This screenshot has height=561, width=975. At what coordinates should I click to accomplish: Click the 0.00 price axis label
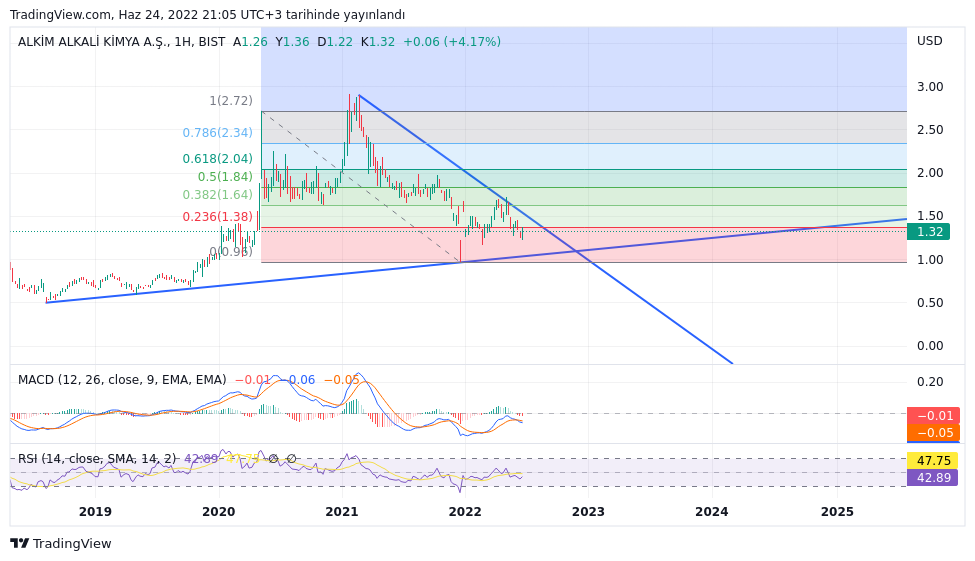pos(930,346)
